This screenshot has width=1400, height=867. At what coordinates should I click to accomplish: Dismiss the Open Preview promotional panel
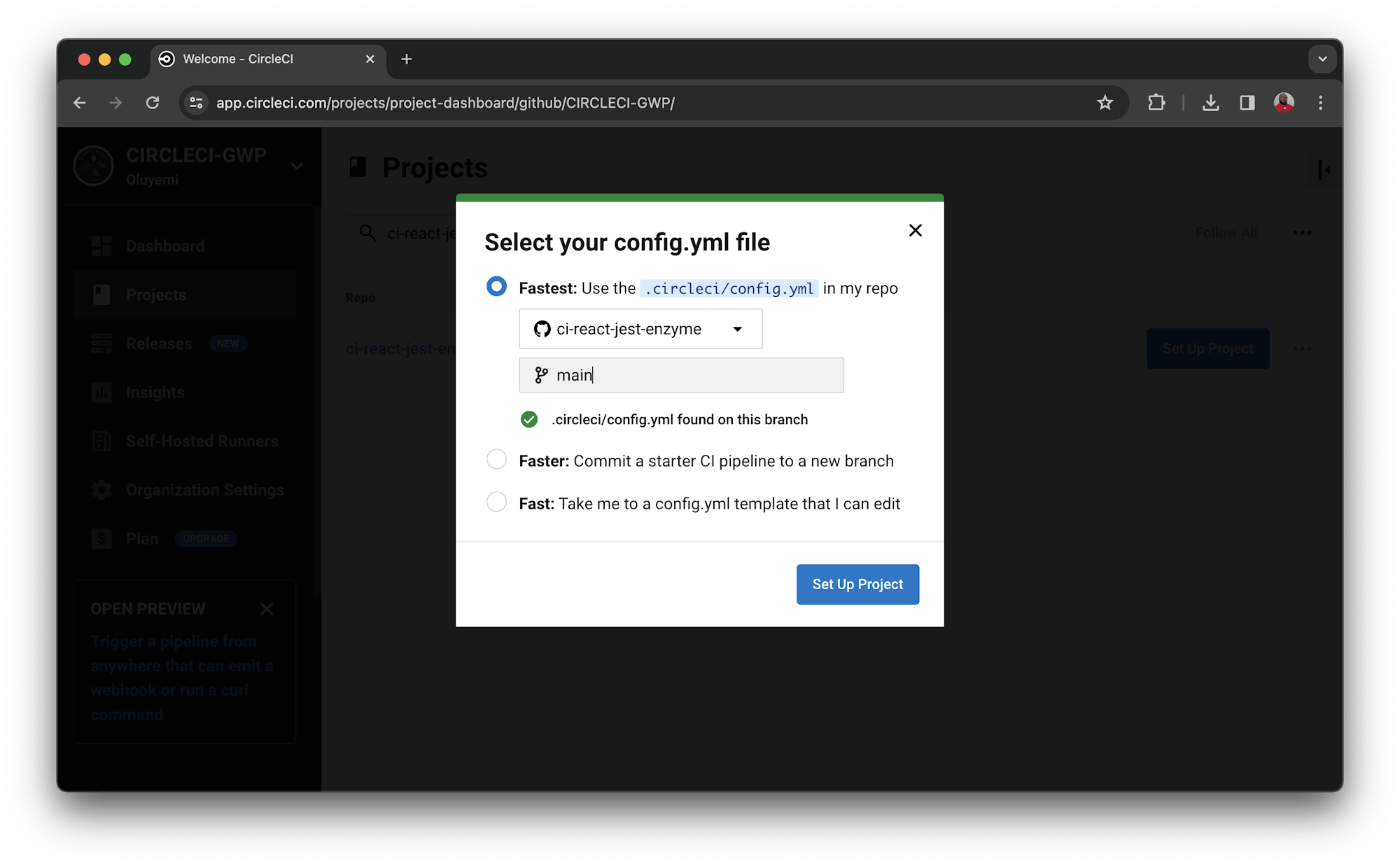267,609
